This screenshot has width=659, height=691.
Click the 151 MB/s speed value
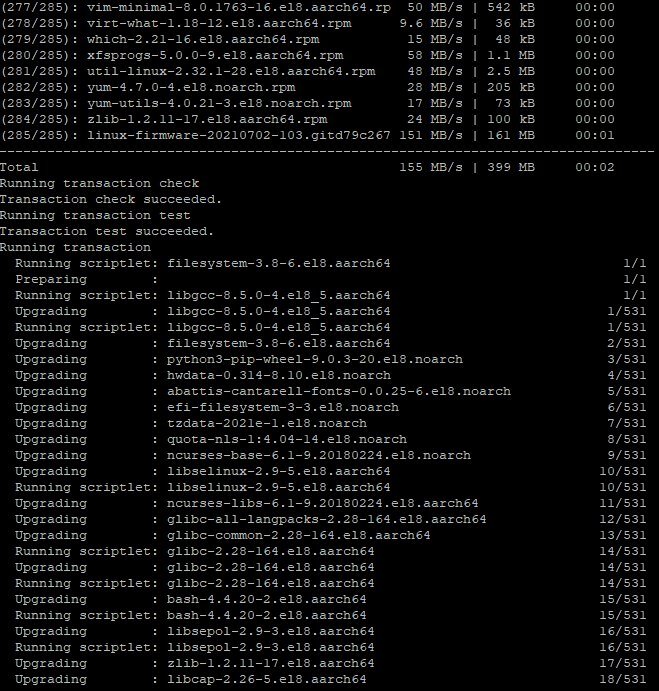(431, 135)
